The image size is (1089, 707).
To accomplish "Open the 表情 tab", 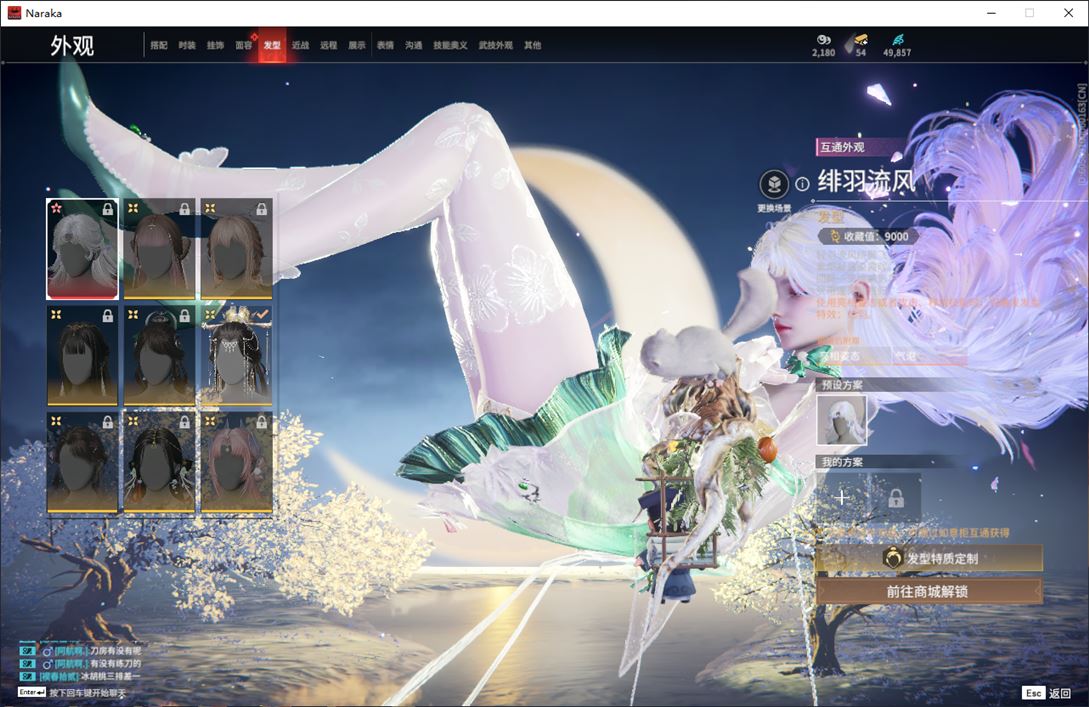I will coord(385,45).
